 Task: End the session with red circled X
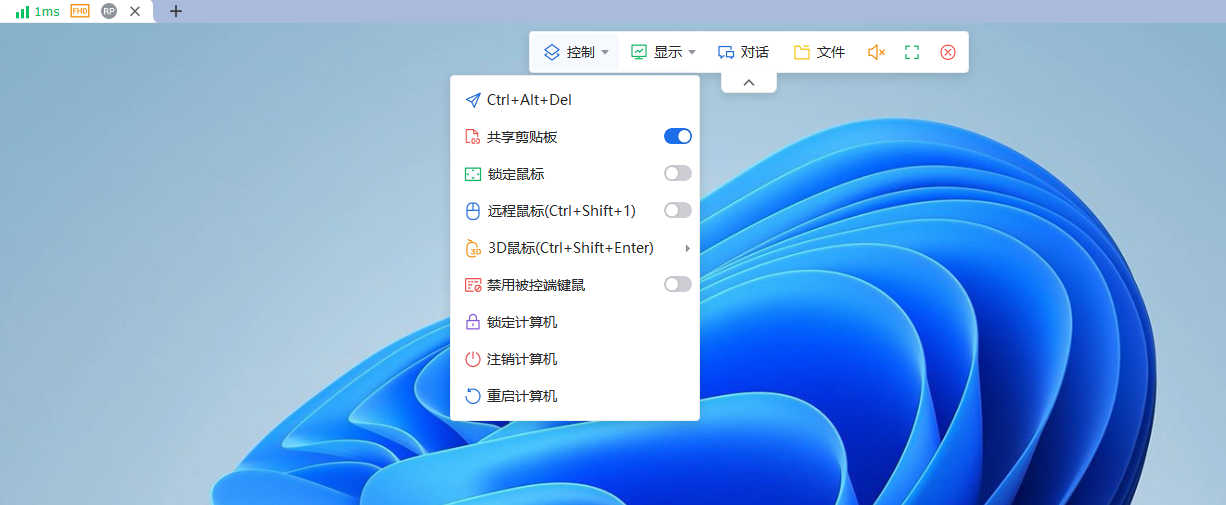point(948,52)
